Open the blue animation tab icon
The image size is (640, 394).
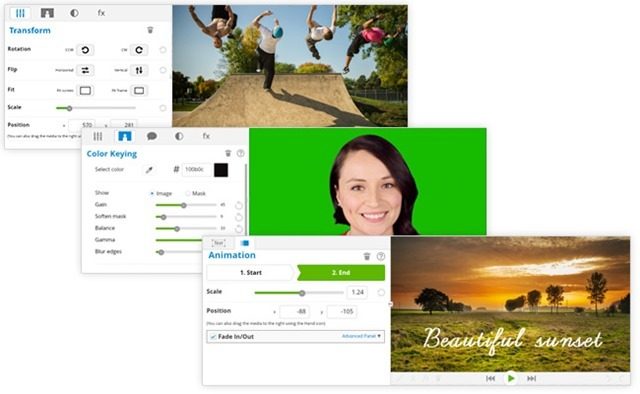coord(244,243)
